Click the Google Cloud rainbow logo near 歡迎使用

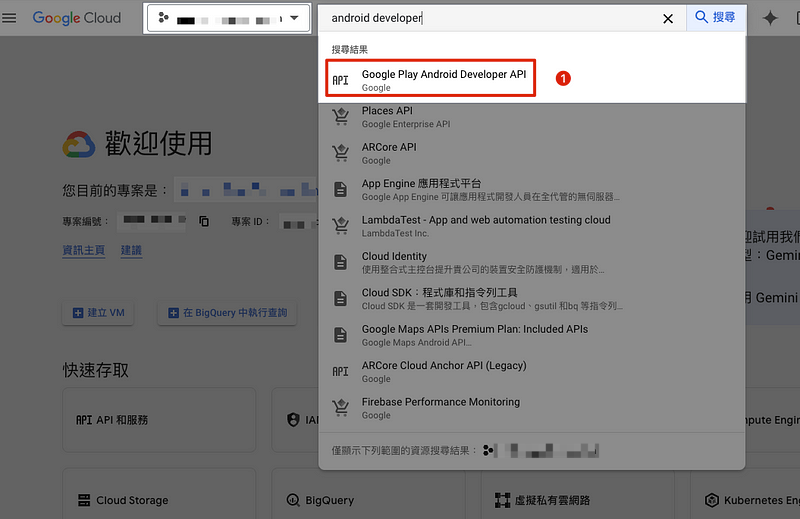[79, 144]
